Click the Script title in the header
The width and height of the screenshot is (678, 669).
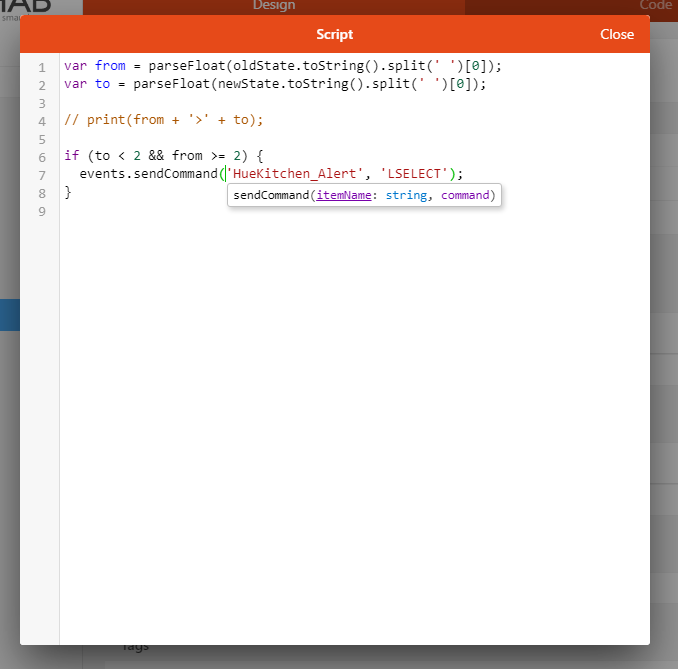pos(334,34)
